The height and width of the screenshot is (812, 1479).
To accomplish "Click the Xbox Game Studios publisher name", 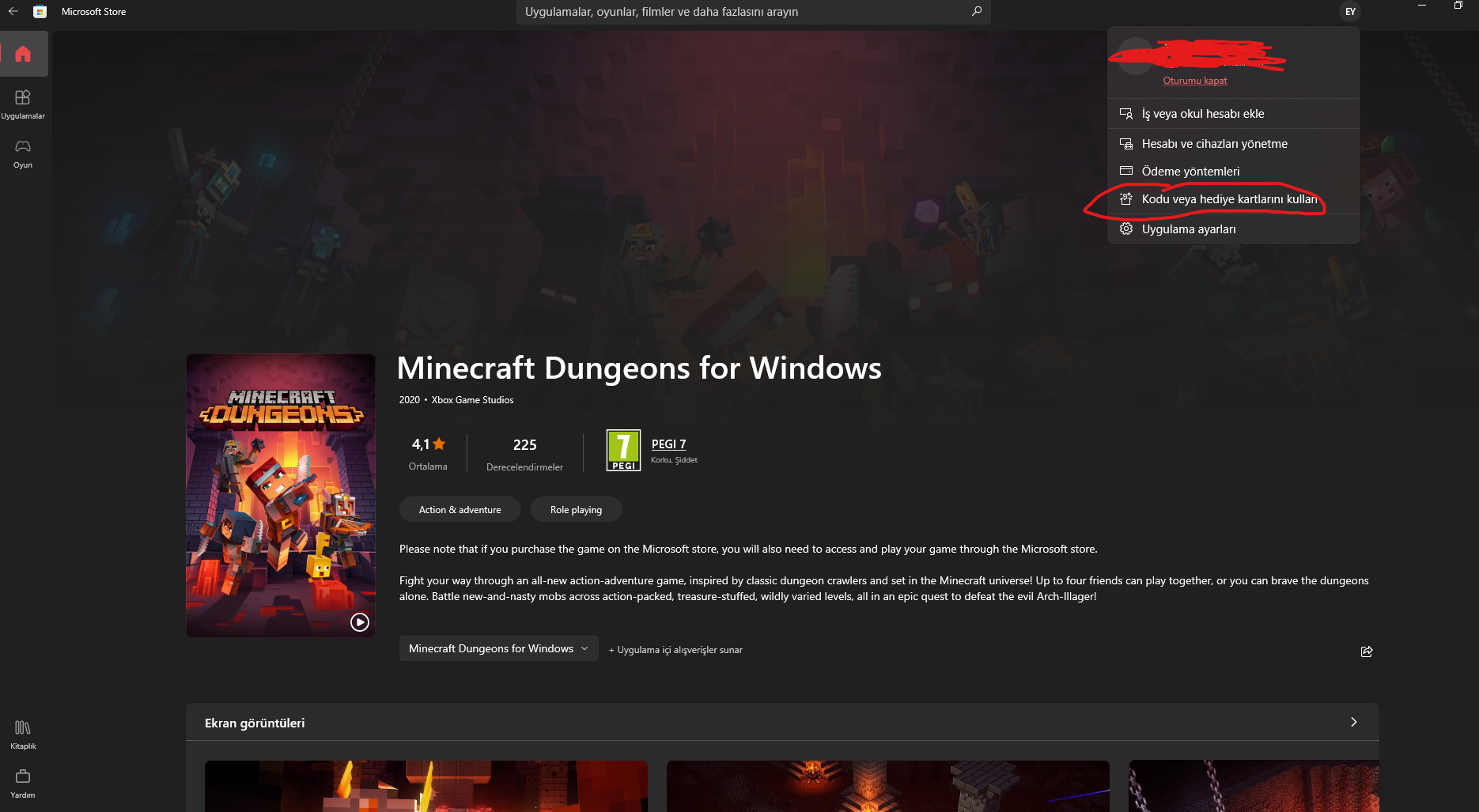I will tap(472, 400).
